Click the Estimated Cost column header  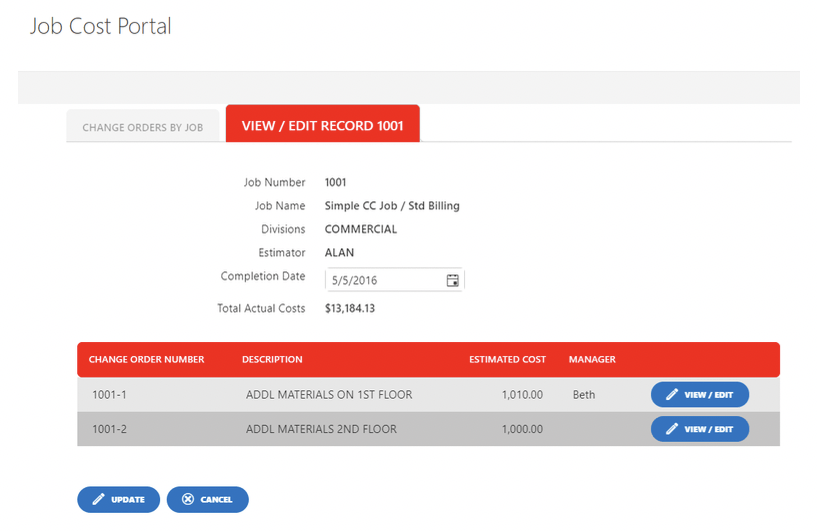[507, 360]
